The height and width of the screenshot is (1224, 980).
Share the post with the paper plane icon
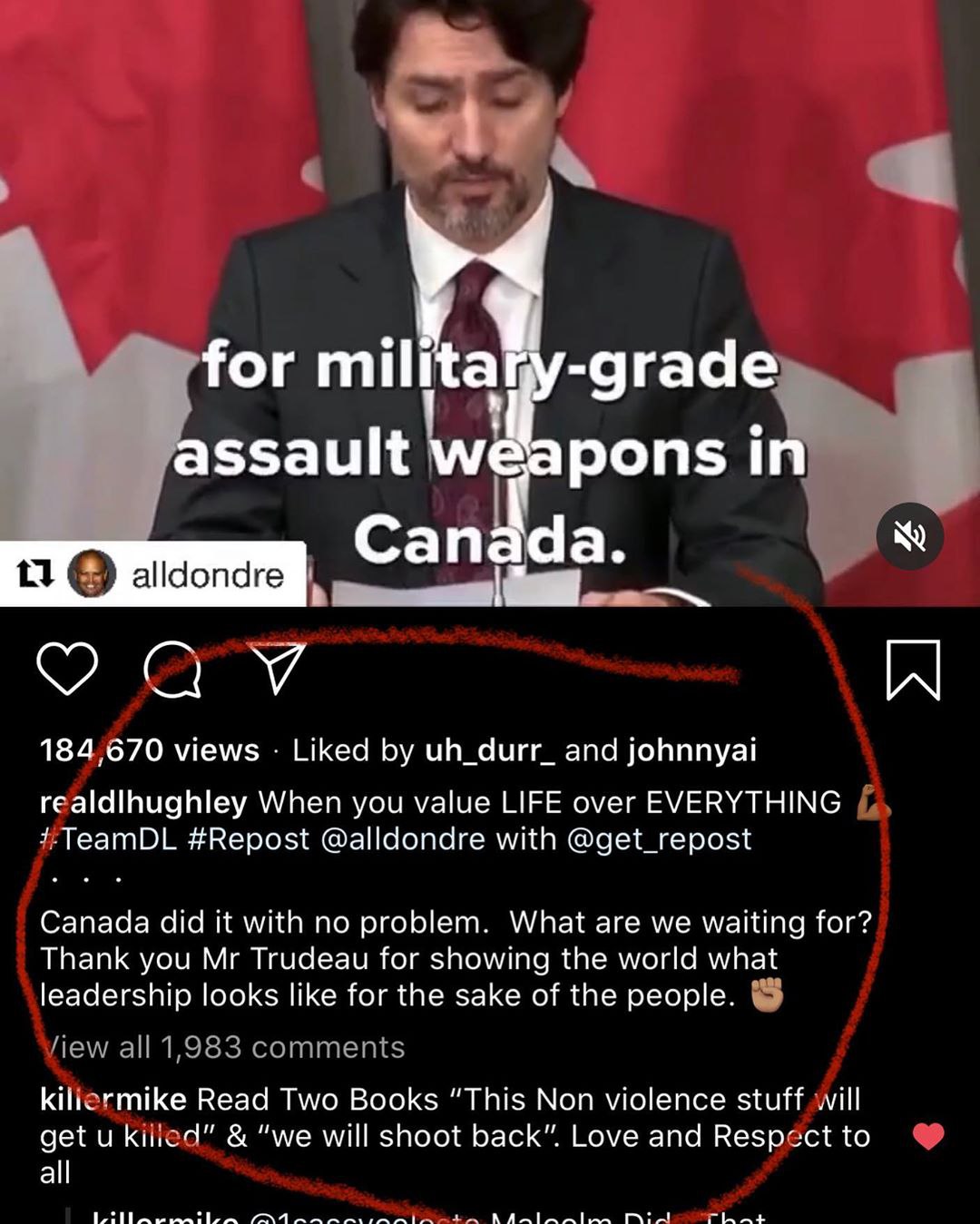[277, 668]
